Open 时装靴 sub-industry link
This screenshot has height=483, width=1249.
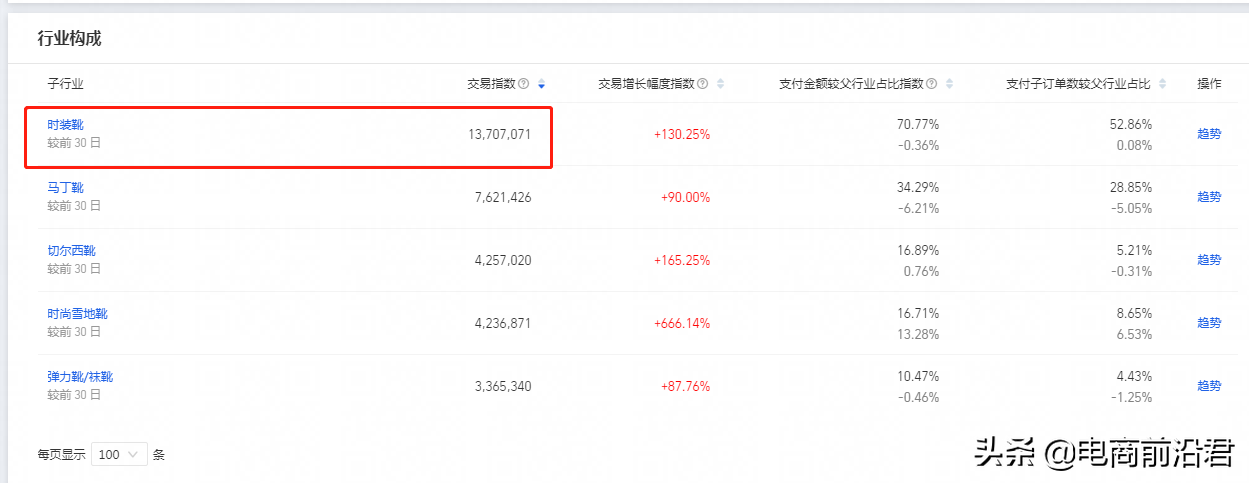click(x=66, y=125)
